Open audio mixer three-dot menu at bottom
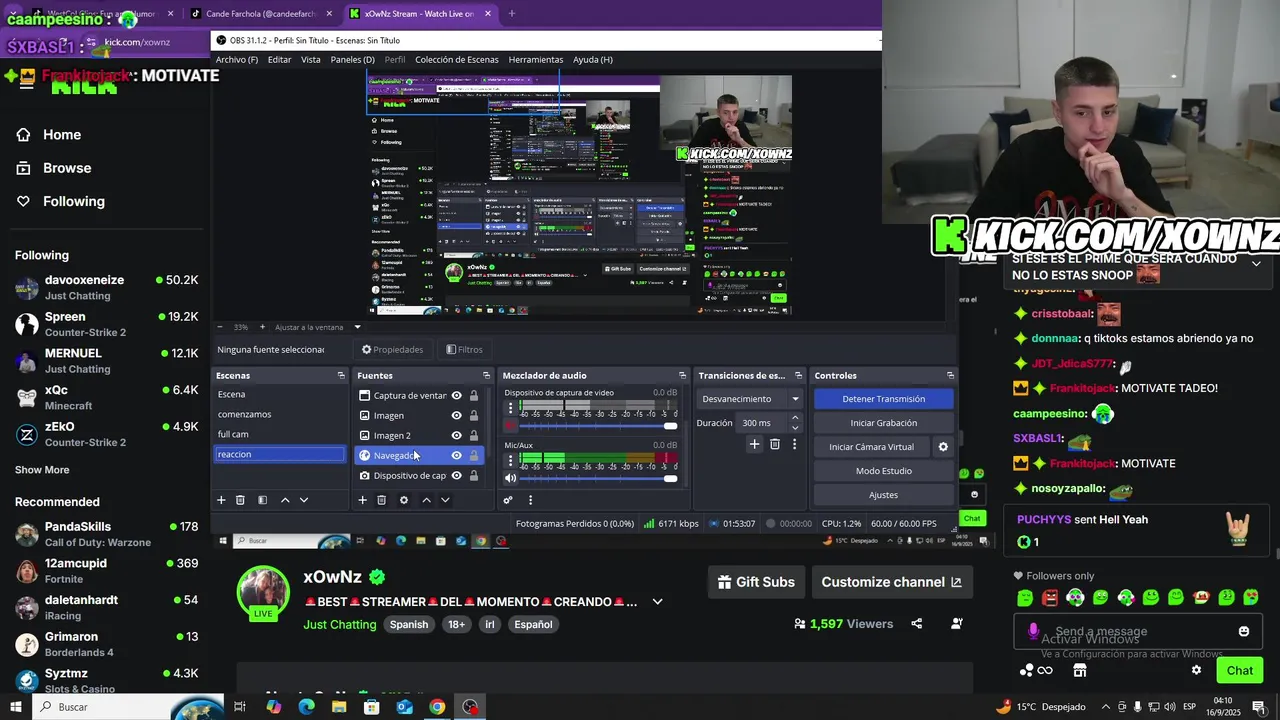This screenshot has width=1280, height=720. [x=530, y=500]
